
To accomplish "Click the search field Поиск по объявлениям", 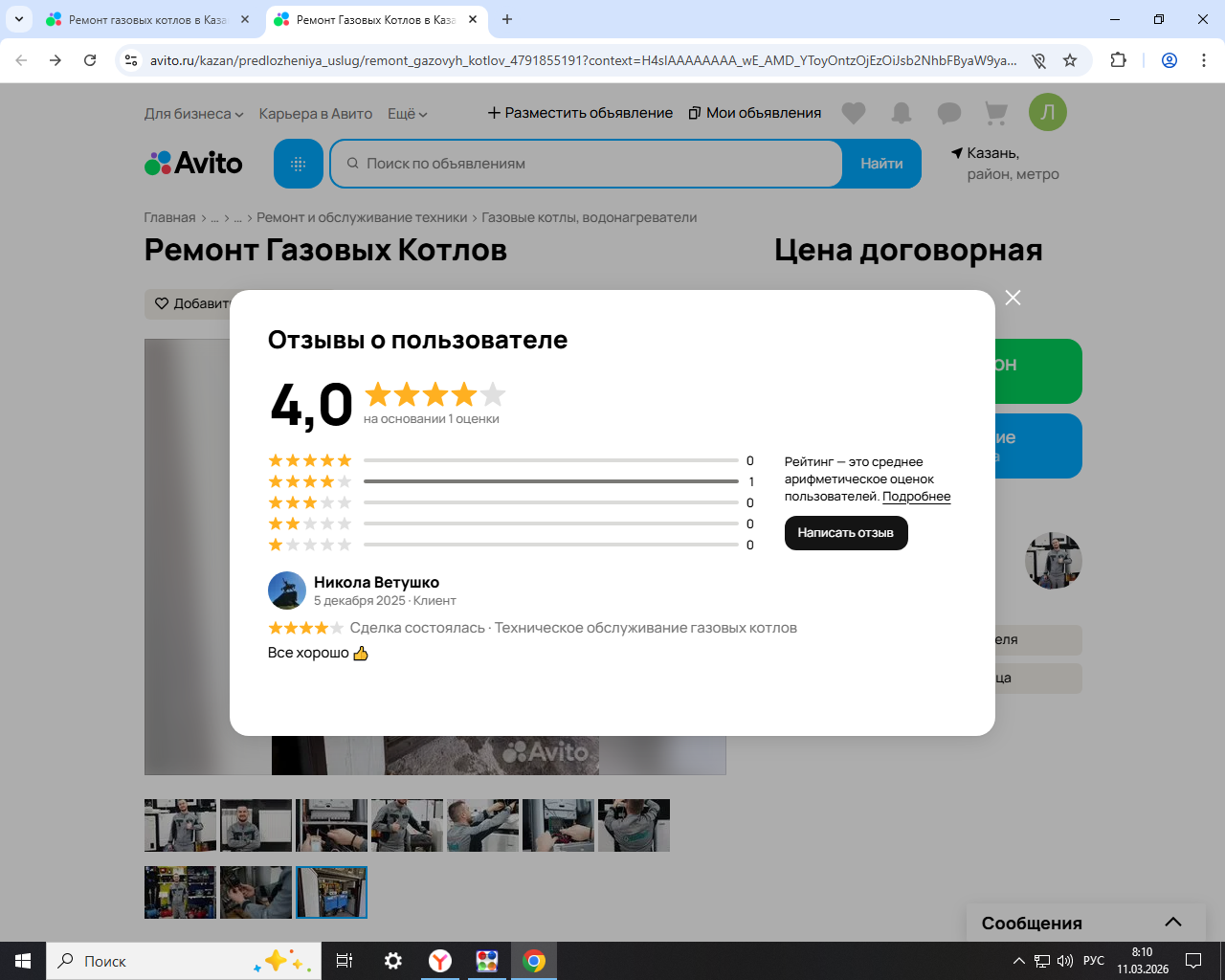I will [586, 164].
